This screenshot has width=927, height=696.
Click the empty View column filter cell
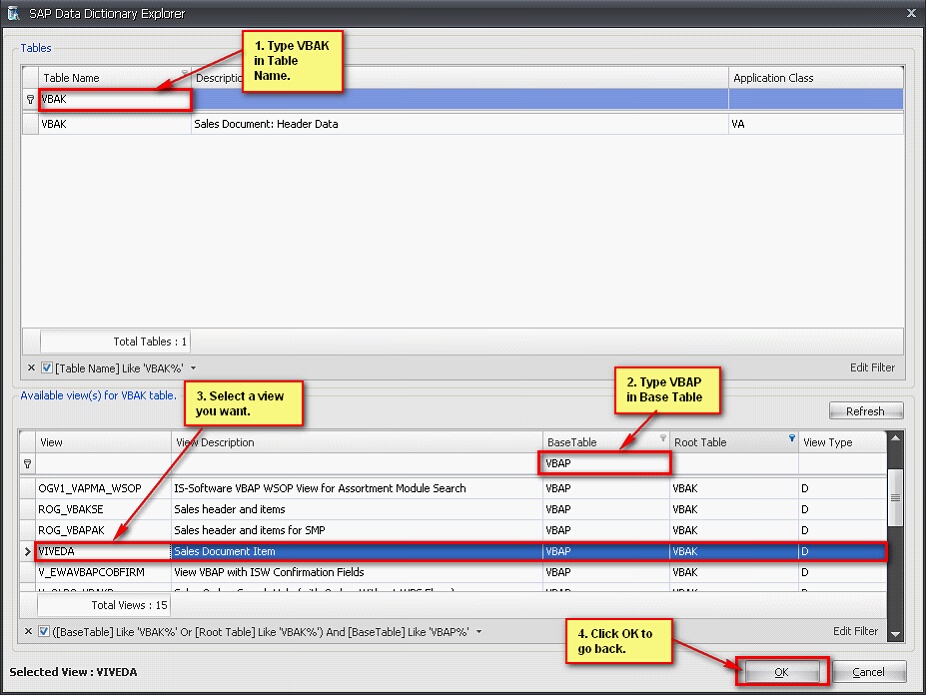pyautogui.click(x=103, y=464)
